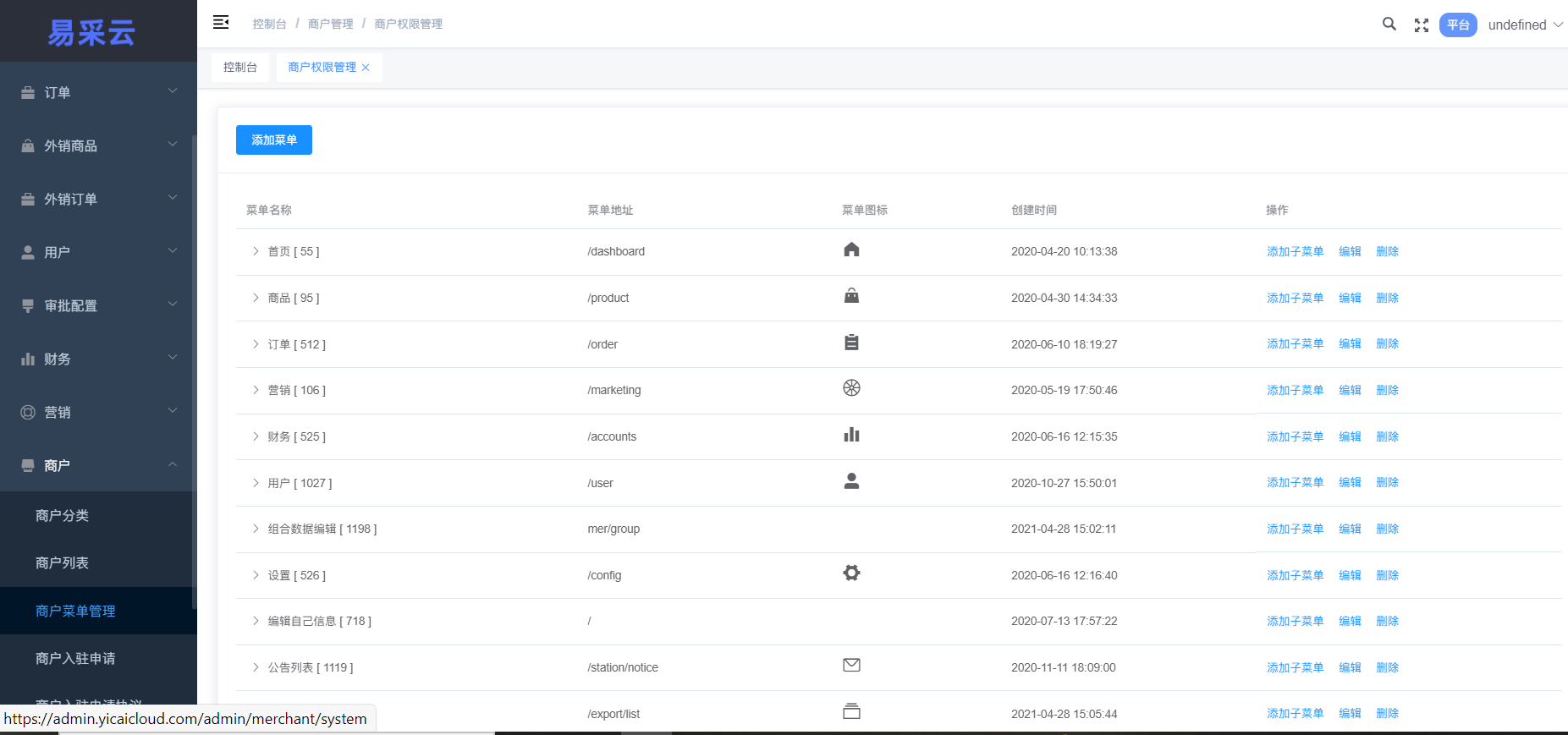Click the 添加菜单 button

[273, 140]
